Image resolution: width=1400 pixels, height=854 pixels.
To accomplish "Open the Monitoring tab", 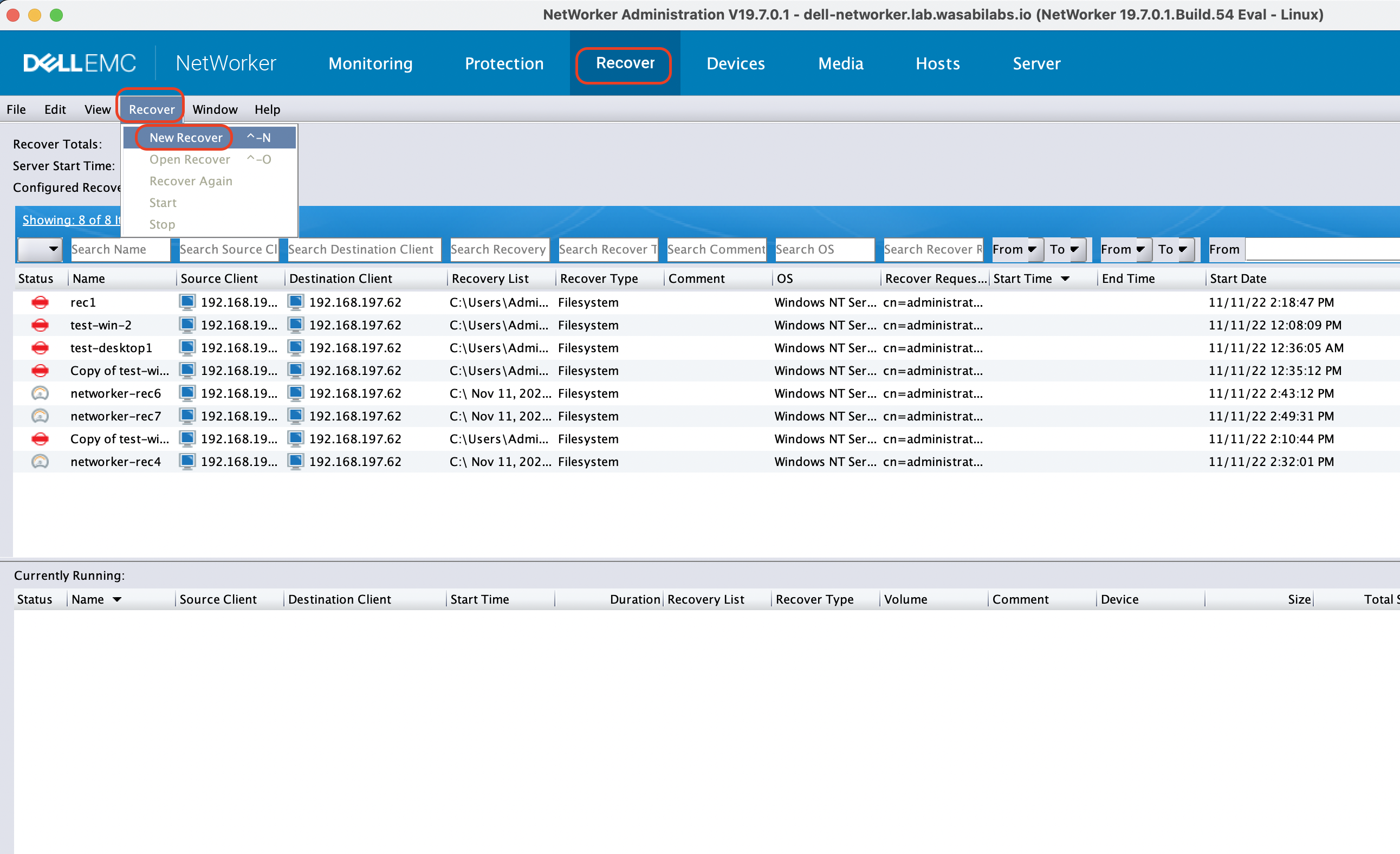I will click(x=371, y=63).
